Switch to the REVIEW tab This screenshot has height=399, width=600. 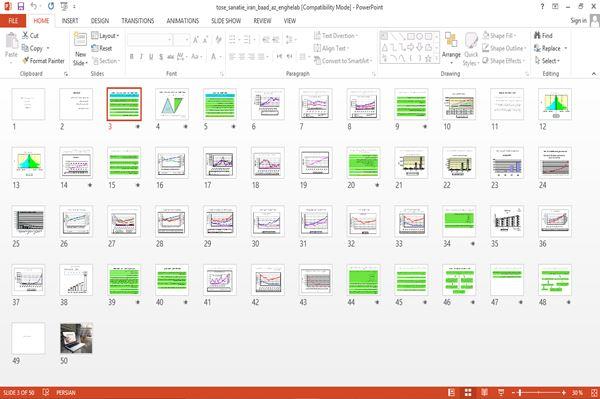(262, 21)
